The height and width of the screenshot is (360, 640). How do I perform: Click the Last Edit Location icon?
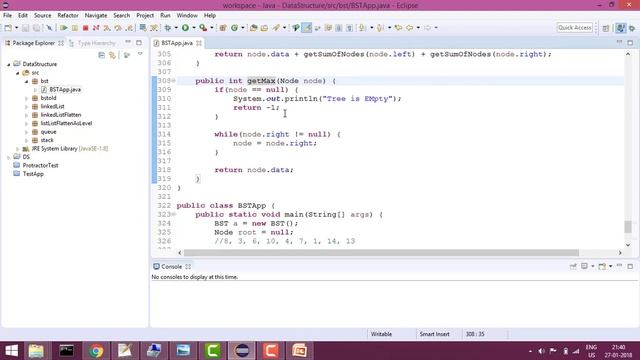tap(398, 28)
